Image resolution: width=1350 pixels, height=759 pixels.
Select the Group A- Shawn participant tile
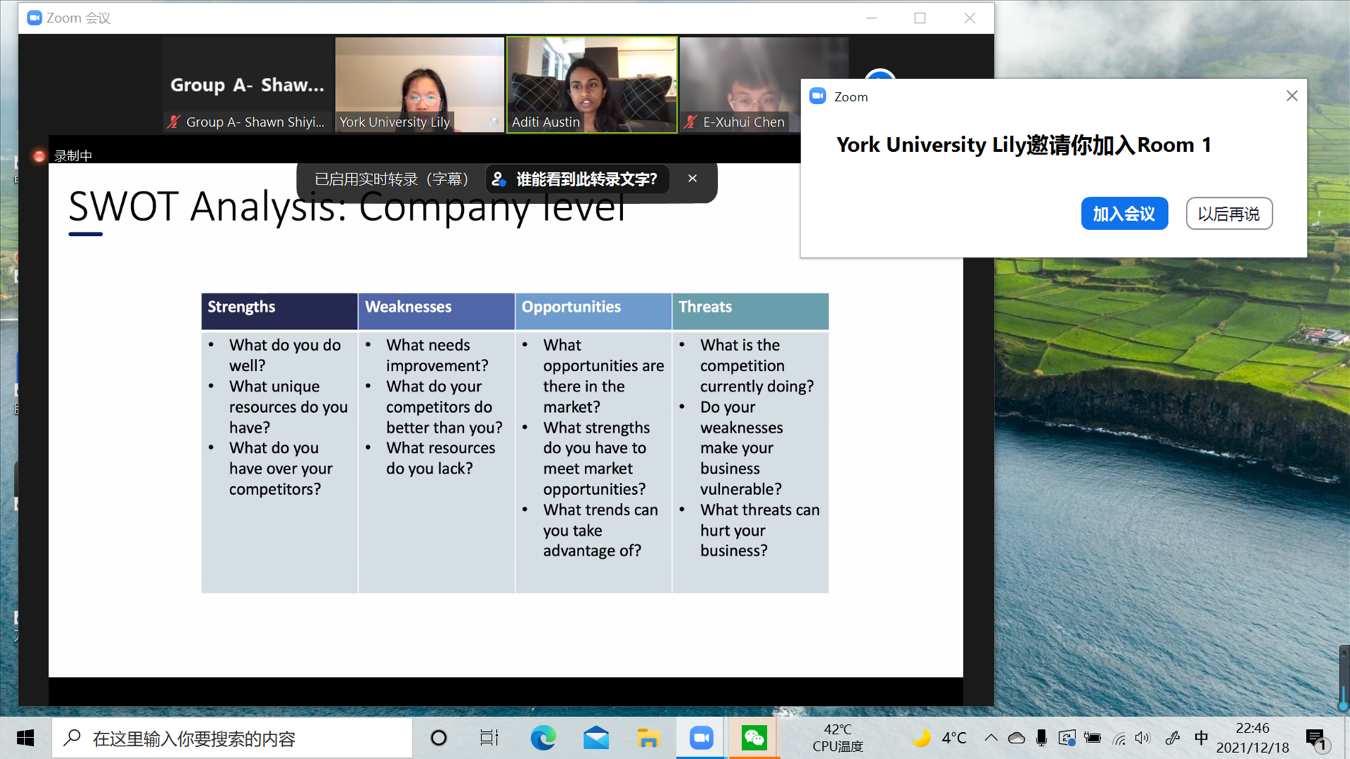click(247, 85)
